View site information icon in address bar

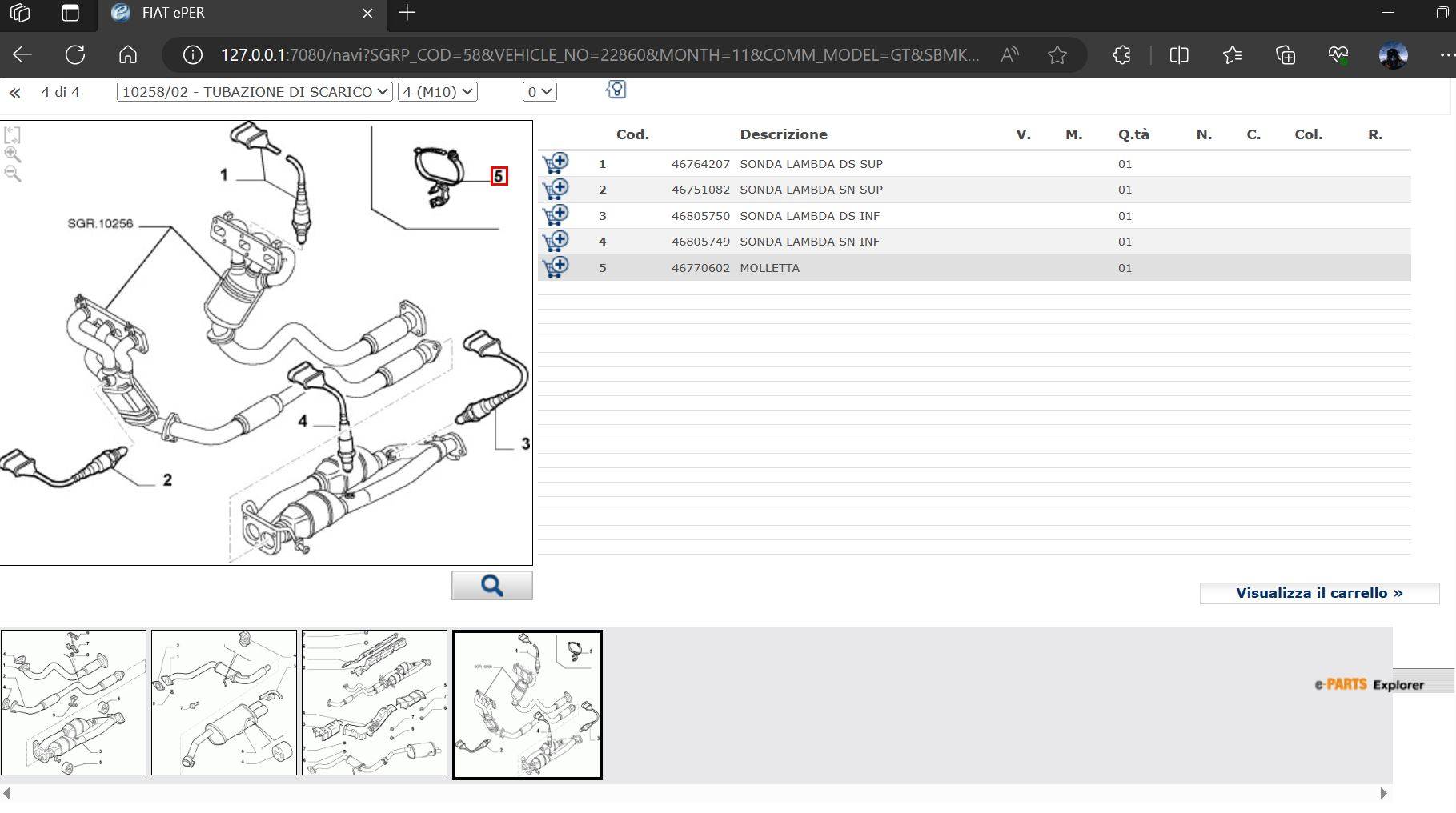point(192,54)
